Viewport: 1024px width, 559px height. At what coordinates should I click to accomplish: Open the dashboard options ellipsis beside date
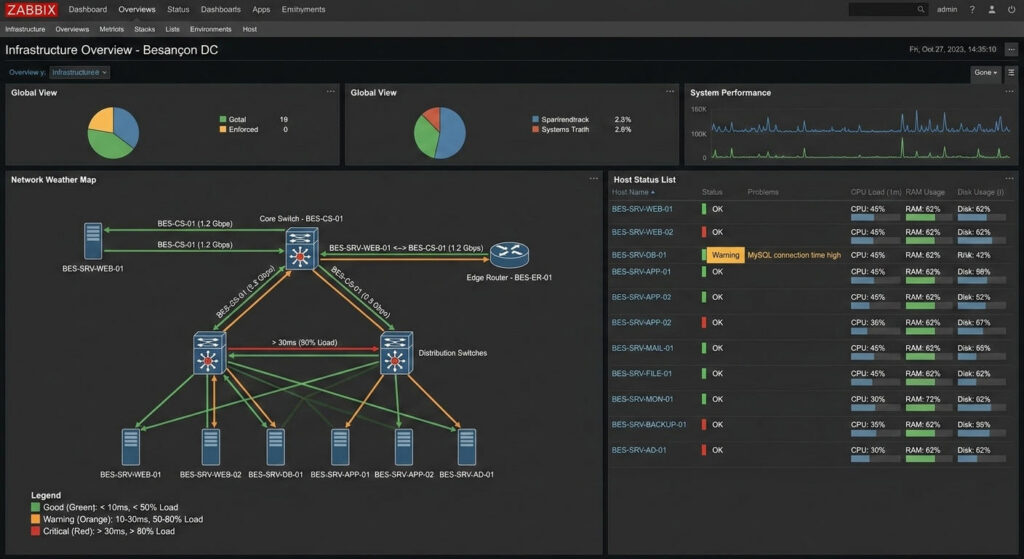click(1011, 50)
